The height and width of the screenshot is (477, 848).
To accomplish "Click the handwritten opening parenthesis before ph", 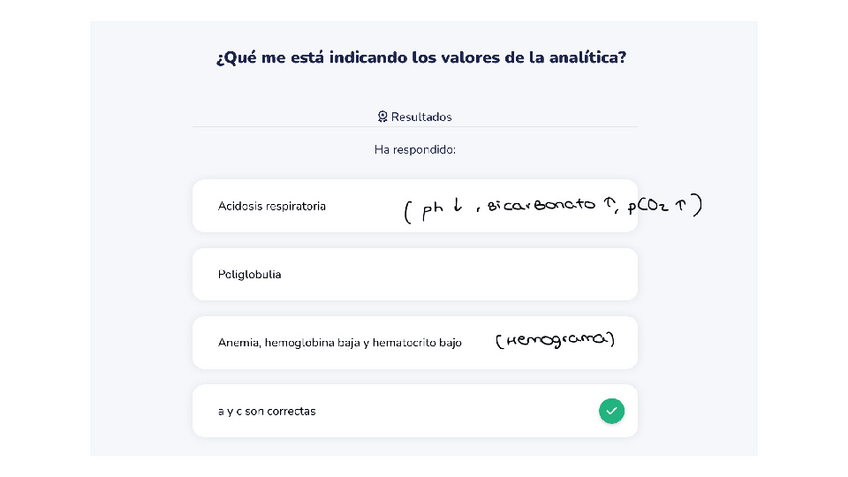I will point(408,212).
